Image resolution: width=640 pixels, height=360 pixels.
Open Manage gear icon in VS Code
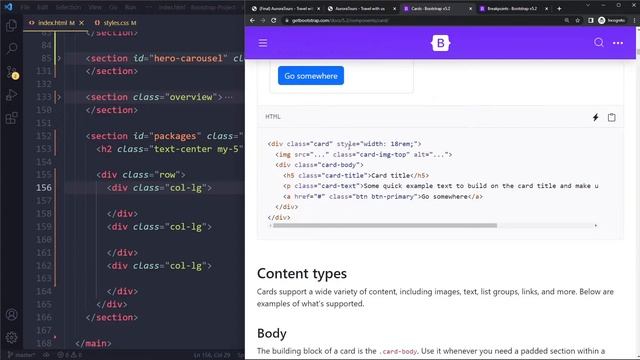[x=11, y=337]
